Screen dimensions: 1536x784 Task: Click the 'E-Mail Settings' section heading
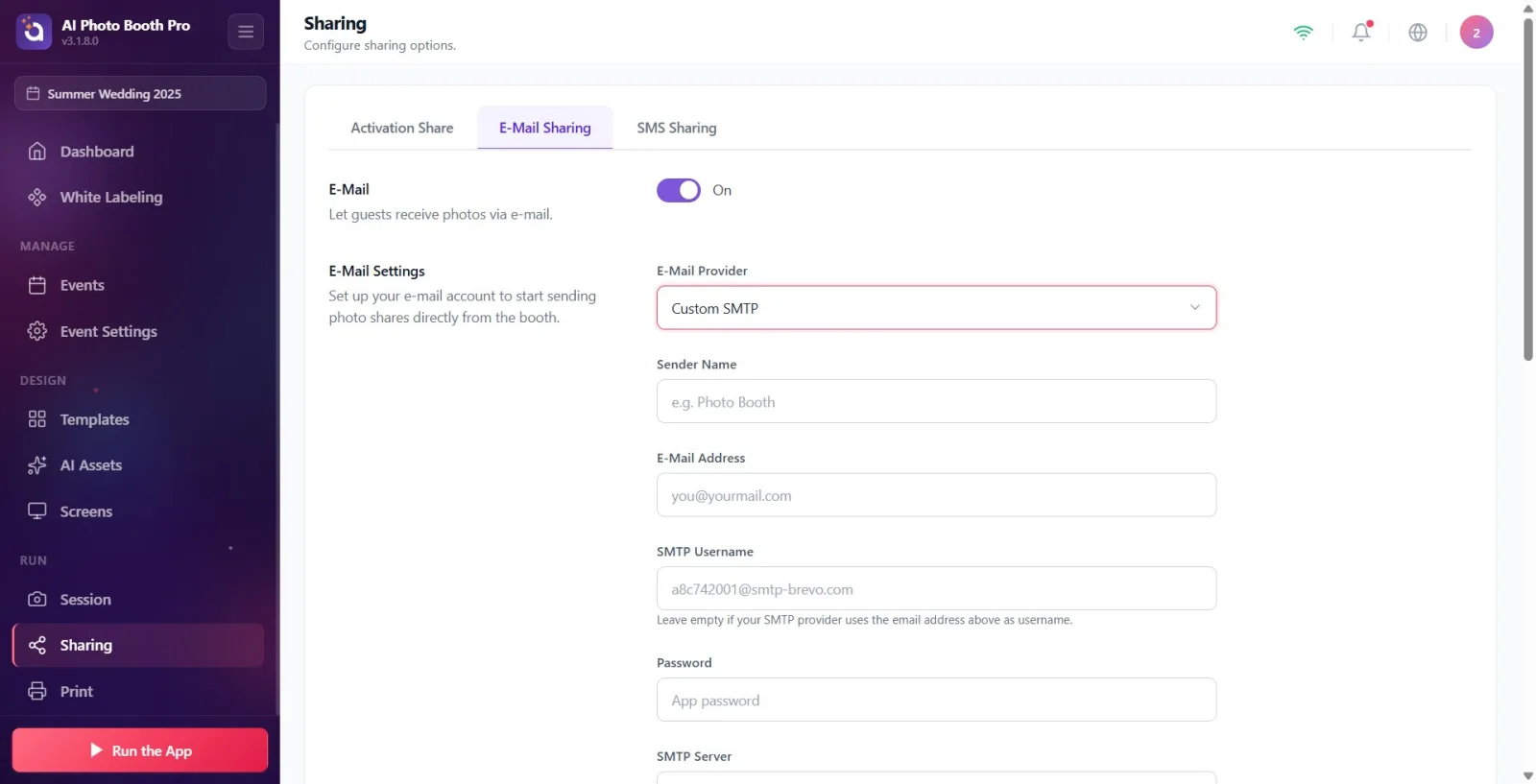click(376, 271)
